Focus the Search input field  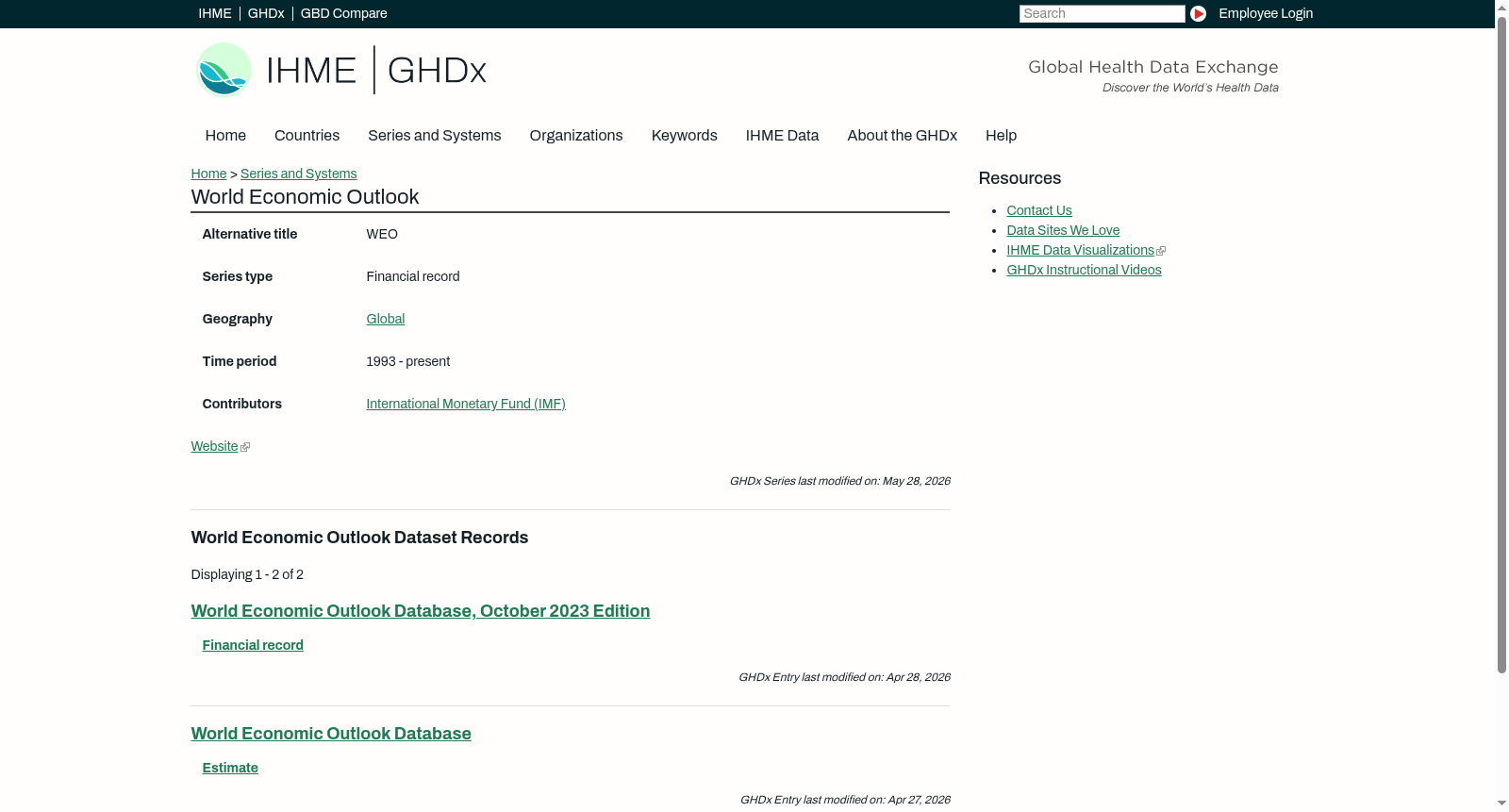click(x=1102, y=13)
